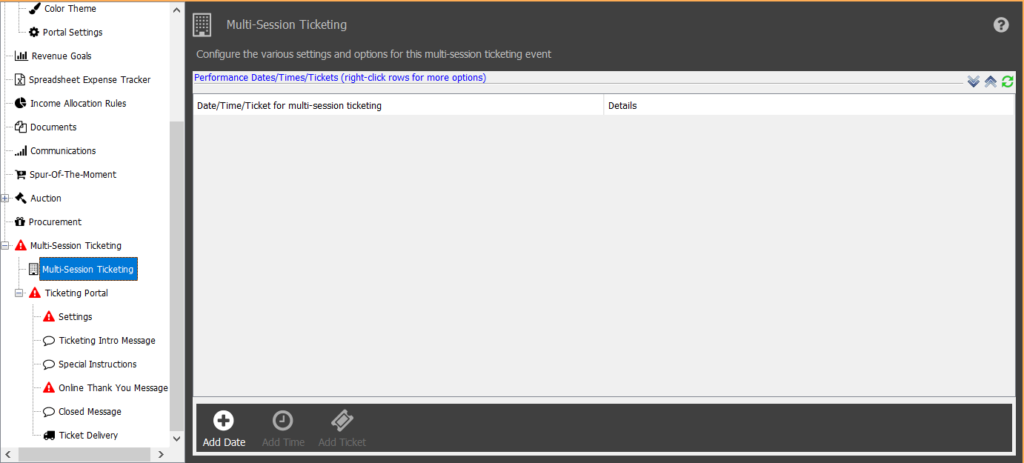Select Special Instructions tree item

(x=97, y=364)
